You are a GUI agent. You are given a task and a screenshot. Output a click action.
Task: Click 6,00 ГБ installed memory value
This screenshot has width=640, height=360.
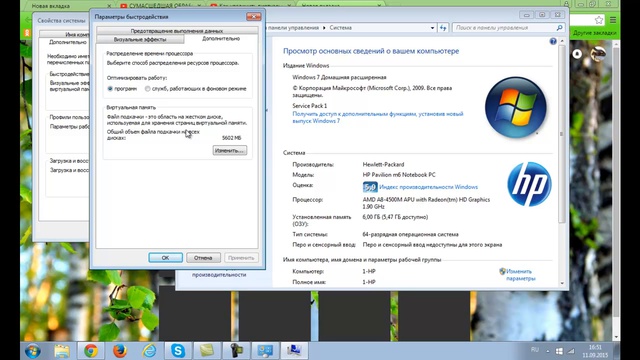pyautogui.click(x=395, y=217)
